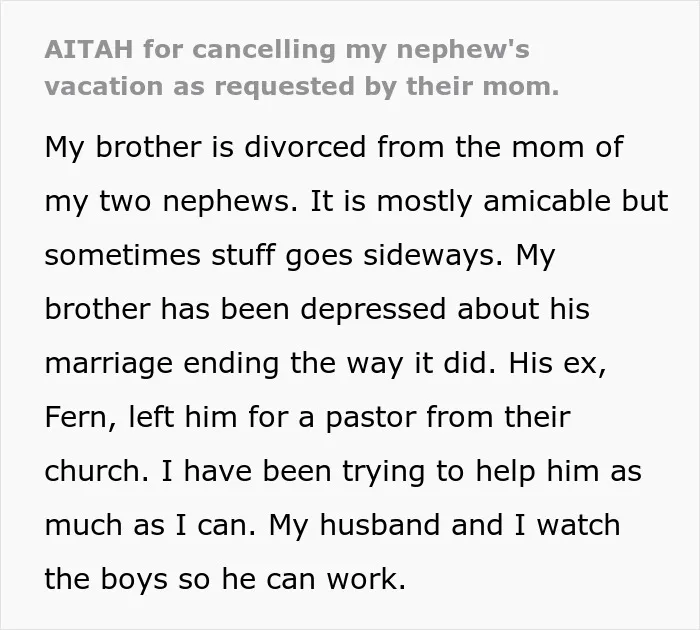Click the name "Fern," in the paragraph

[x=81, y=417]
